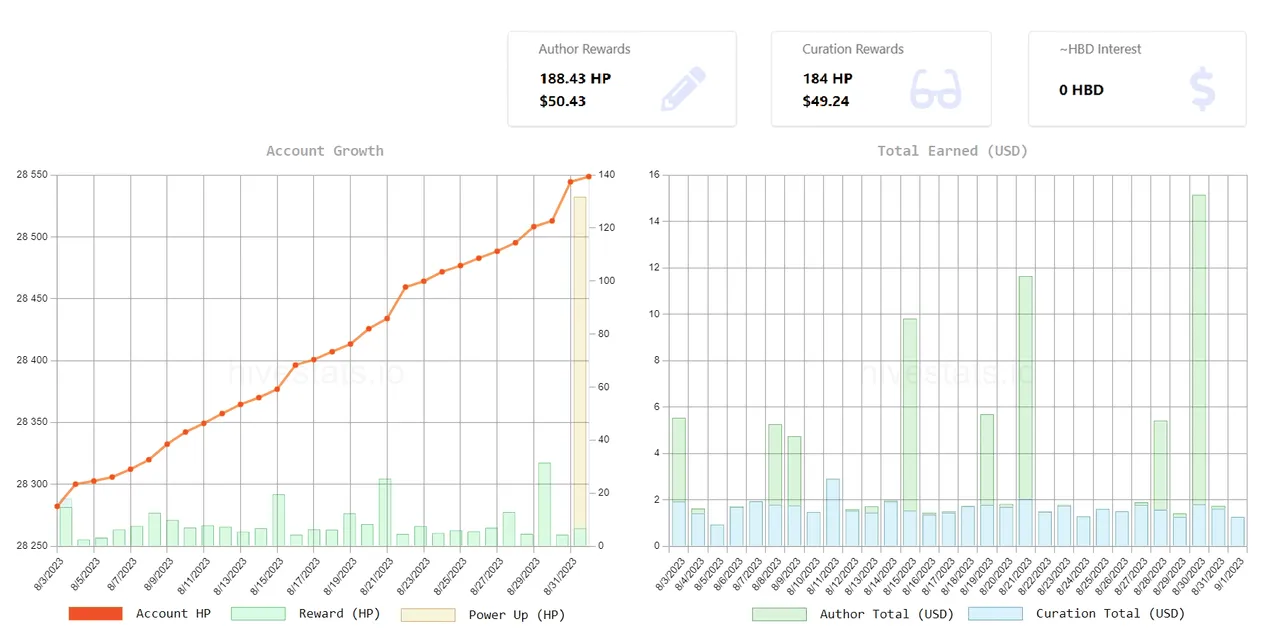
Task: Click the 8/21/2023 bar in Total Earned chart
Action: pos(1025,411)
